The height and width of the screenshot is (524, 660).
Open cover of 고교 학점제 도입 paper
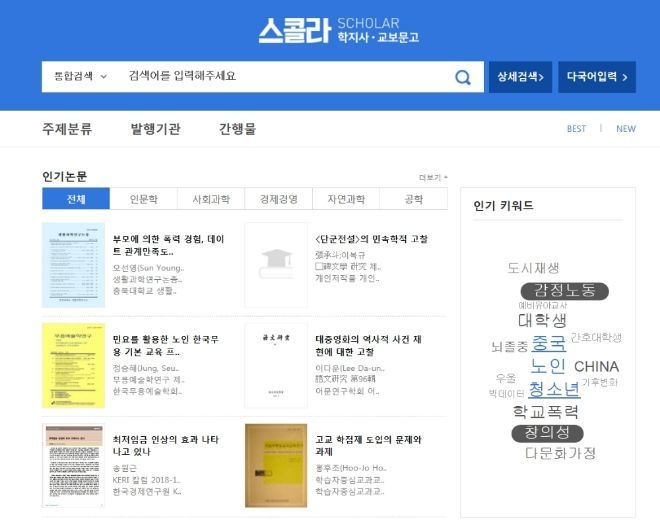[276, 465]
